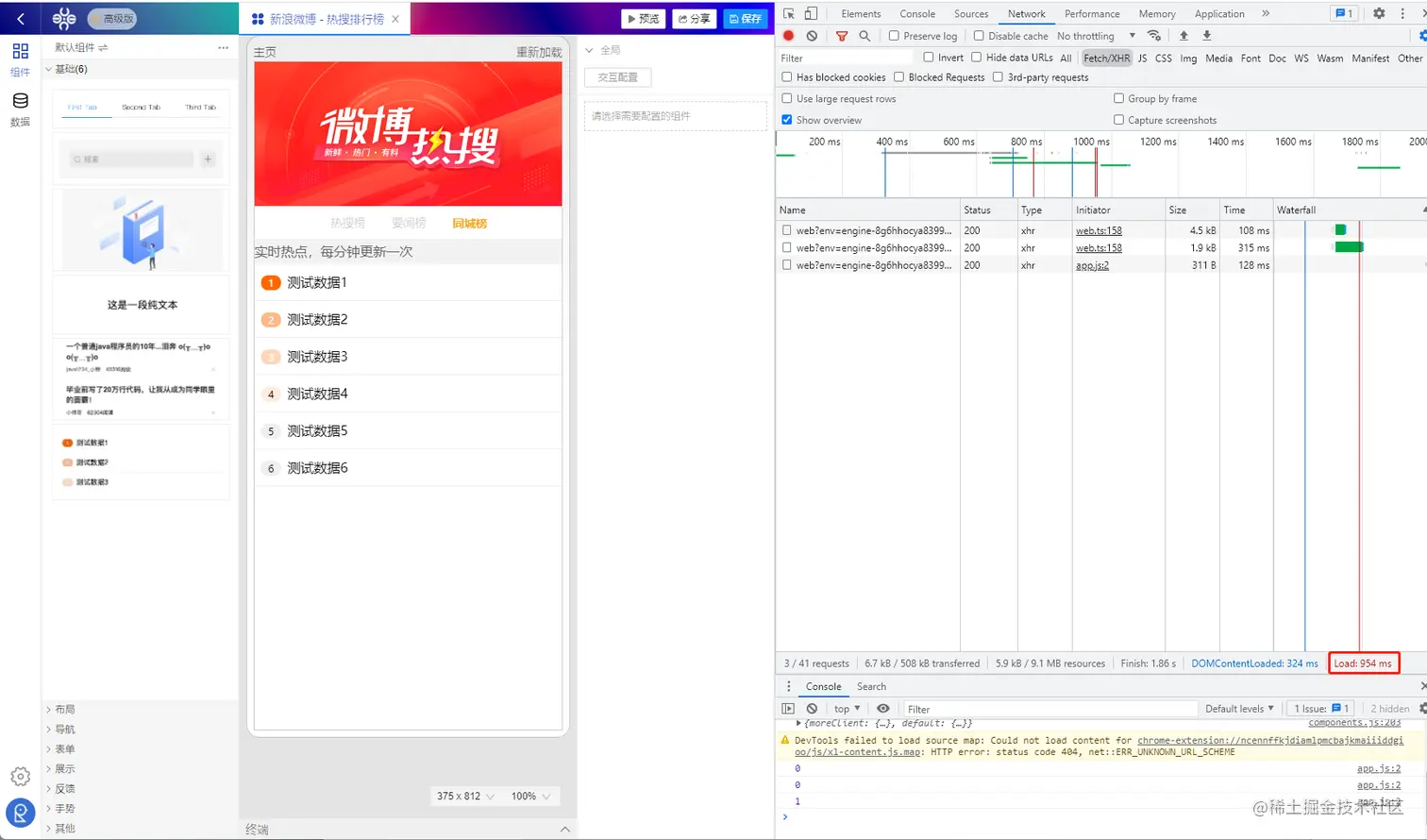This screenshot has width=1427, height=840.
Task: Switch to the Application tab
Action: point(1219,13)
